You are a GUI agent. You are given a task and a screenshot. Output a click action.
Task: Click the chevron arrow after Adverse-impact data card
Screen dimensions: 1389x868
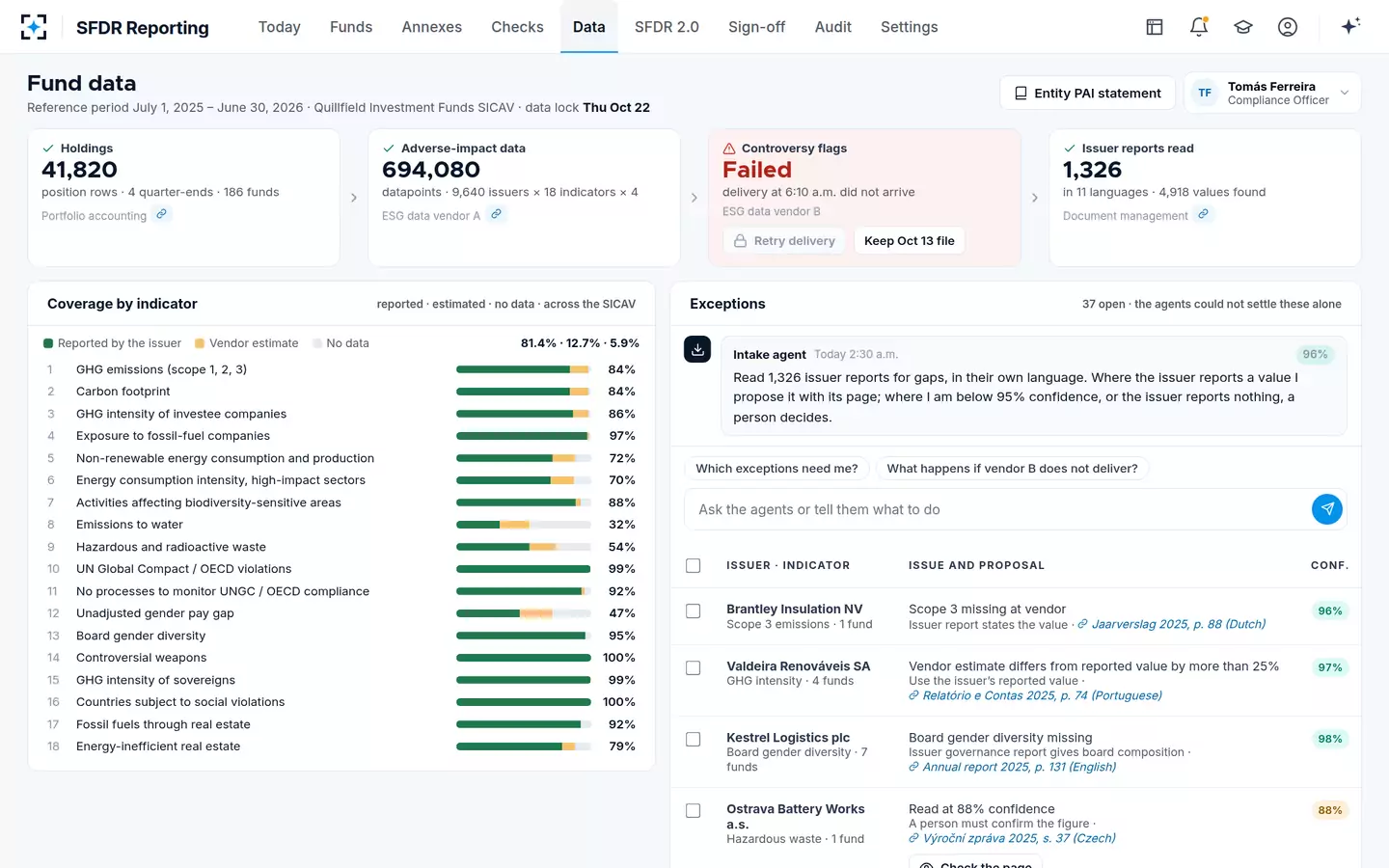tap(694, 198)
